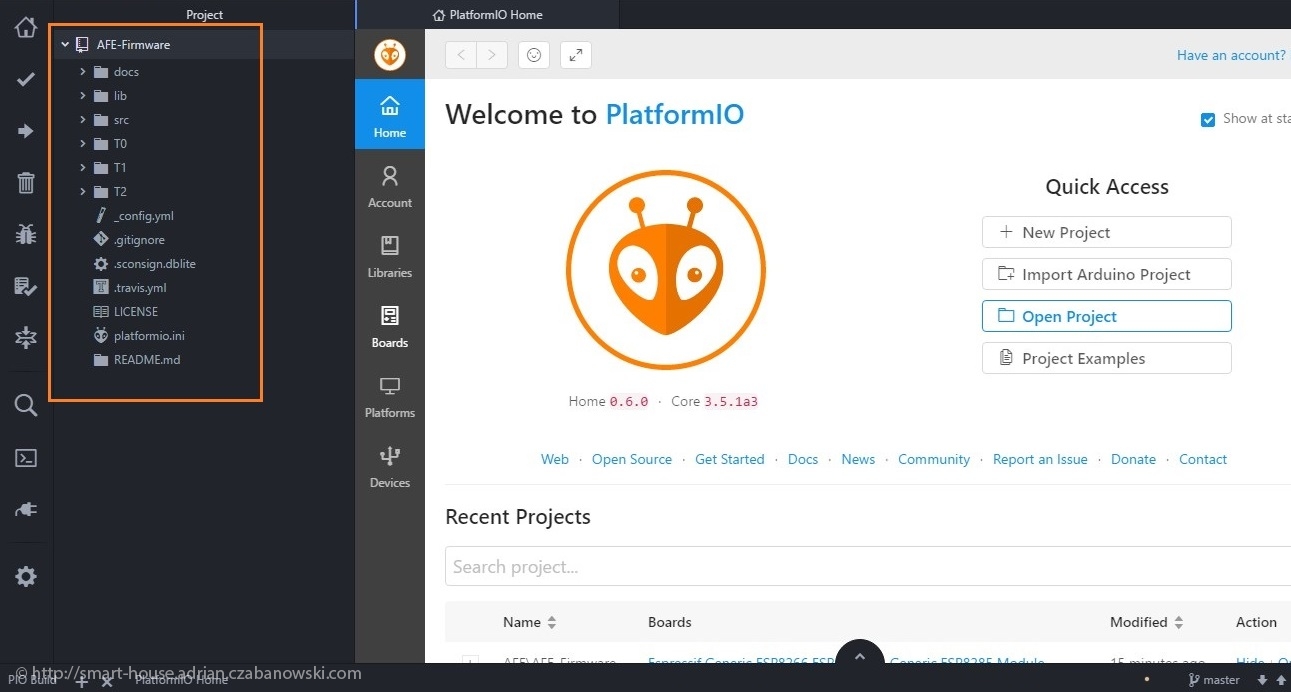
Task: Open LICENSE file
Action: tap(136, 312)
